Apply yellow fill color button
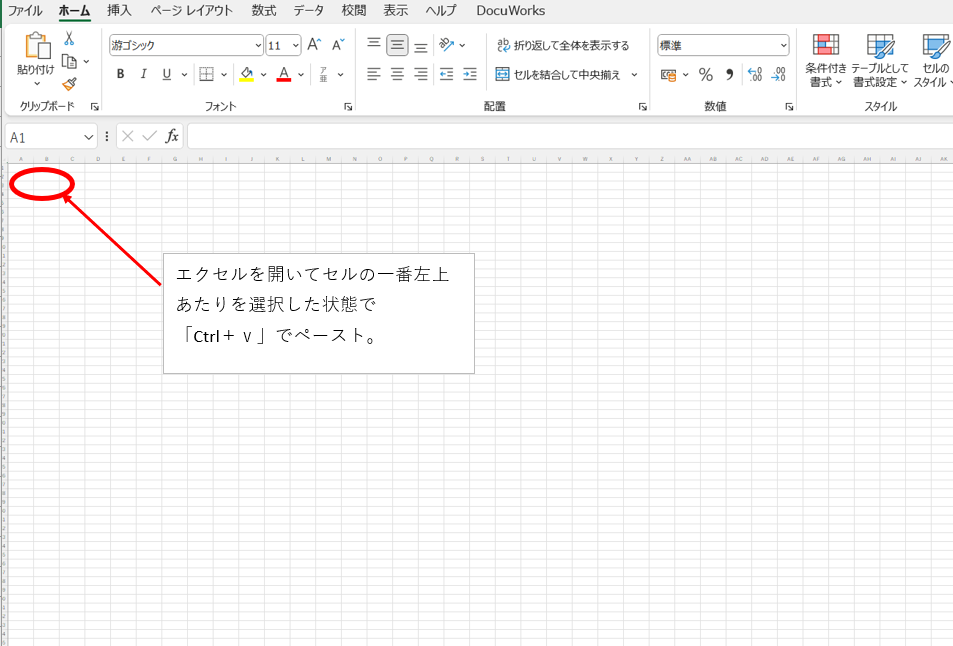The image size is (953, 646). click(246, 74)
